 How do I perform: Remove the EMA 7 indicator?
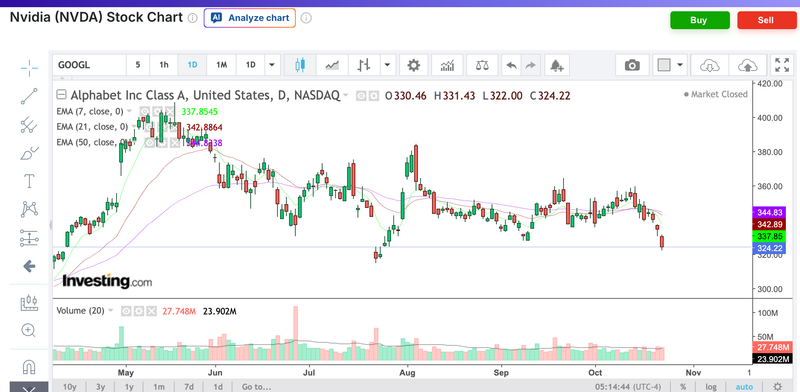coord(169,111)
